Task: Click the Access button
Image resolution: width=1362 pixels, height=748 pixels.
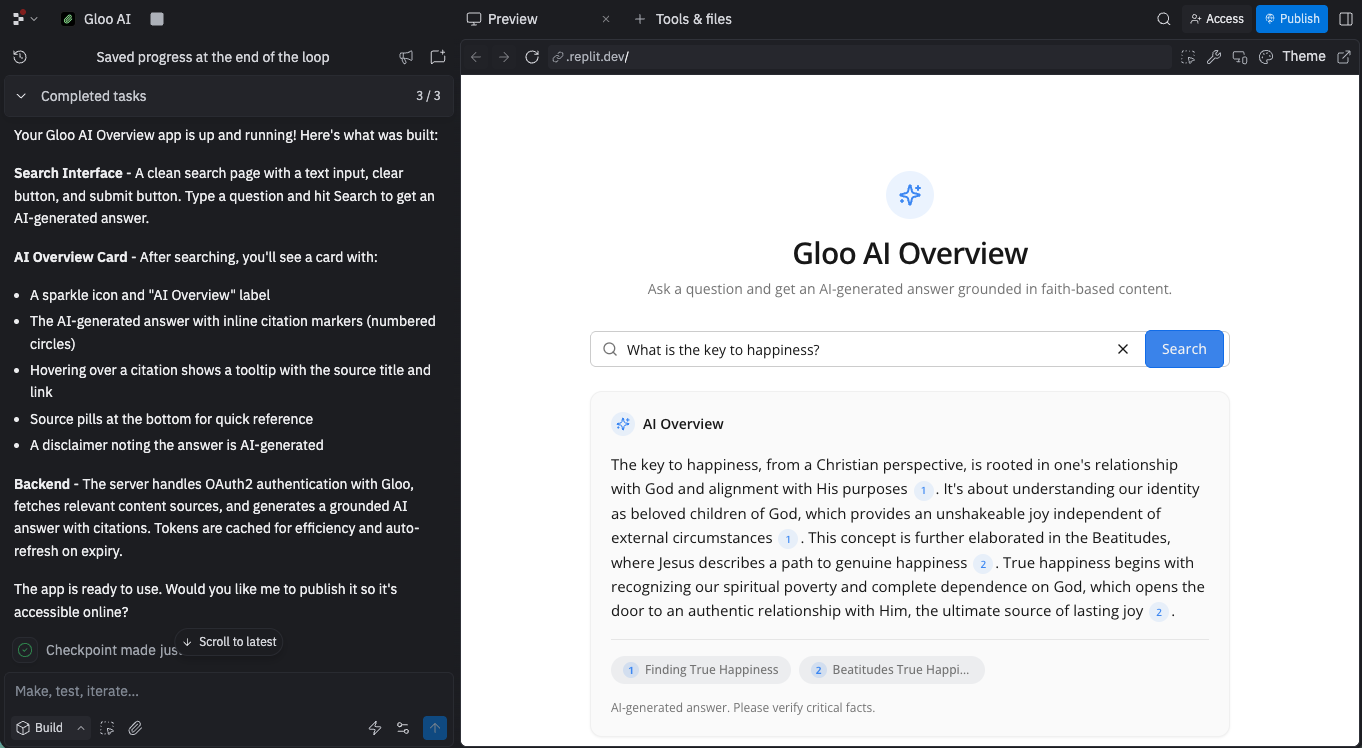Action: 1216,19
